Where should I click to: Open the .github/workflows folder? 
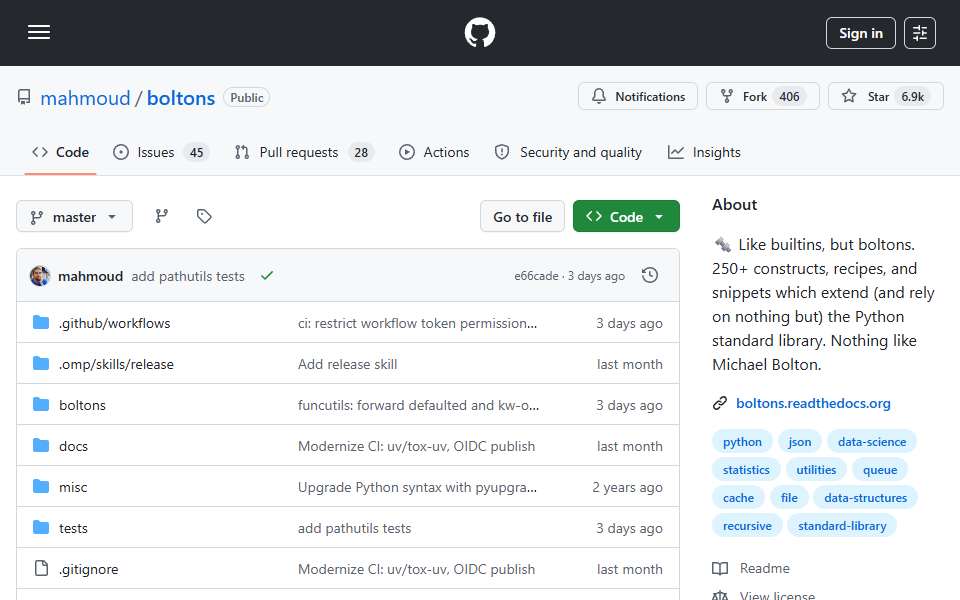[114, 323]
